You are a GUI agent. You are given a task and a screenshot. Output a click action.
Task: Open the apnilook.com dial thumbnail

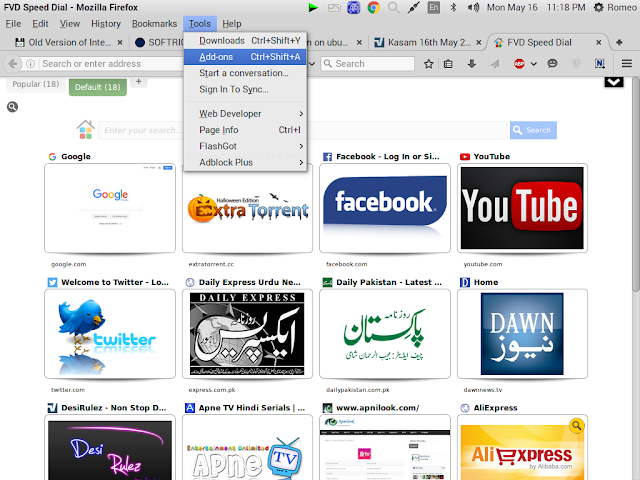point(385,448)
